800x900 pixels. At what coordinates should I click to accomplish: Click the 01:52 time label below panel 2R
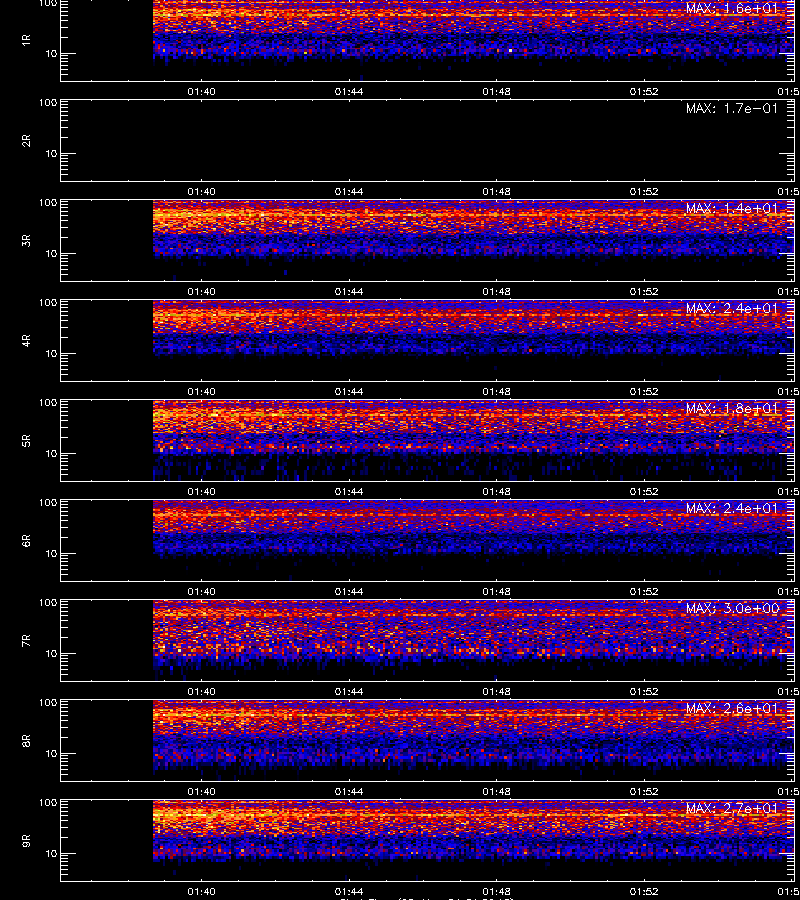pyautogui.click(x=644, y=192)
